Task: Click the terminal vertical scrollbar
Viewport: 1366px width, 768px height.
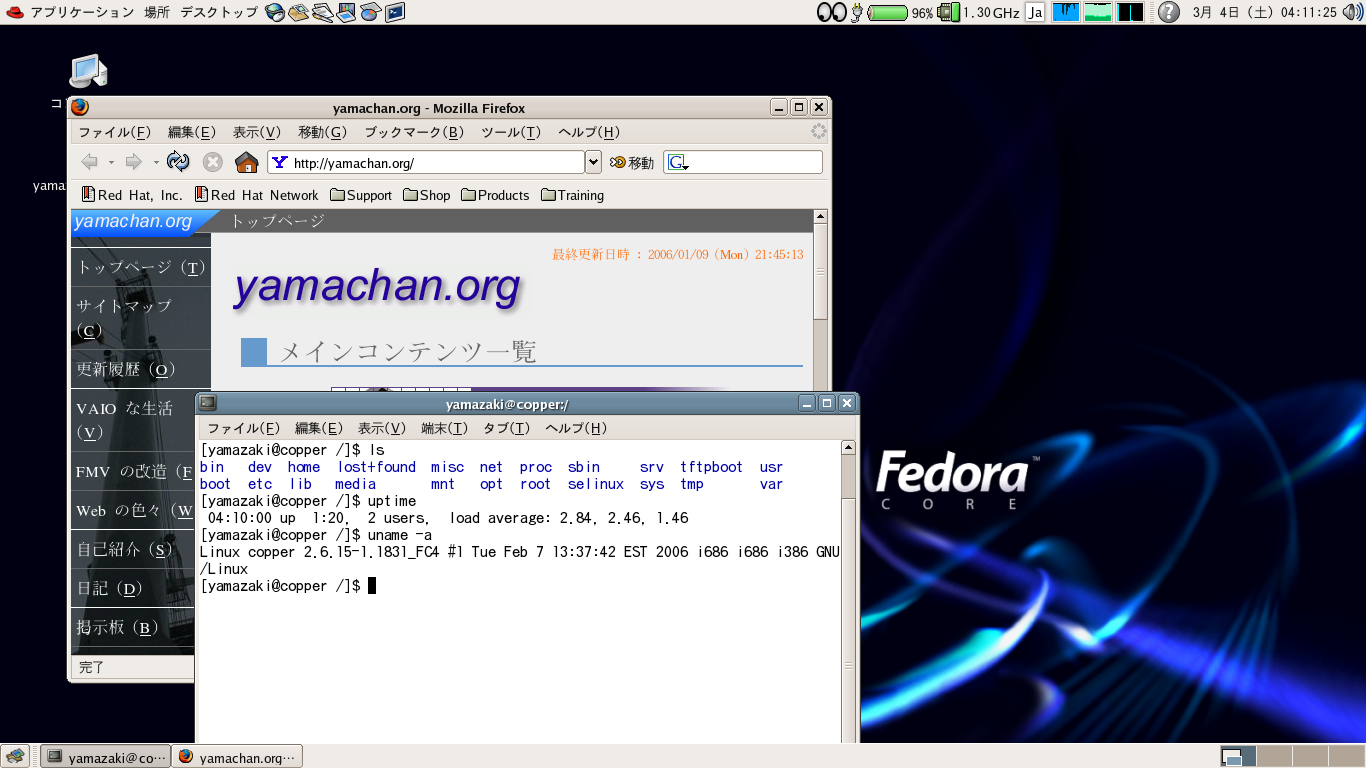Action: [848, 600]
